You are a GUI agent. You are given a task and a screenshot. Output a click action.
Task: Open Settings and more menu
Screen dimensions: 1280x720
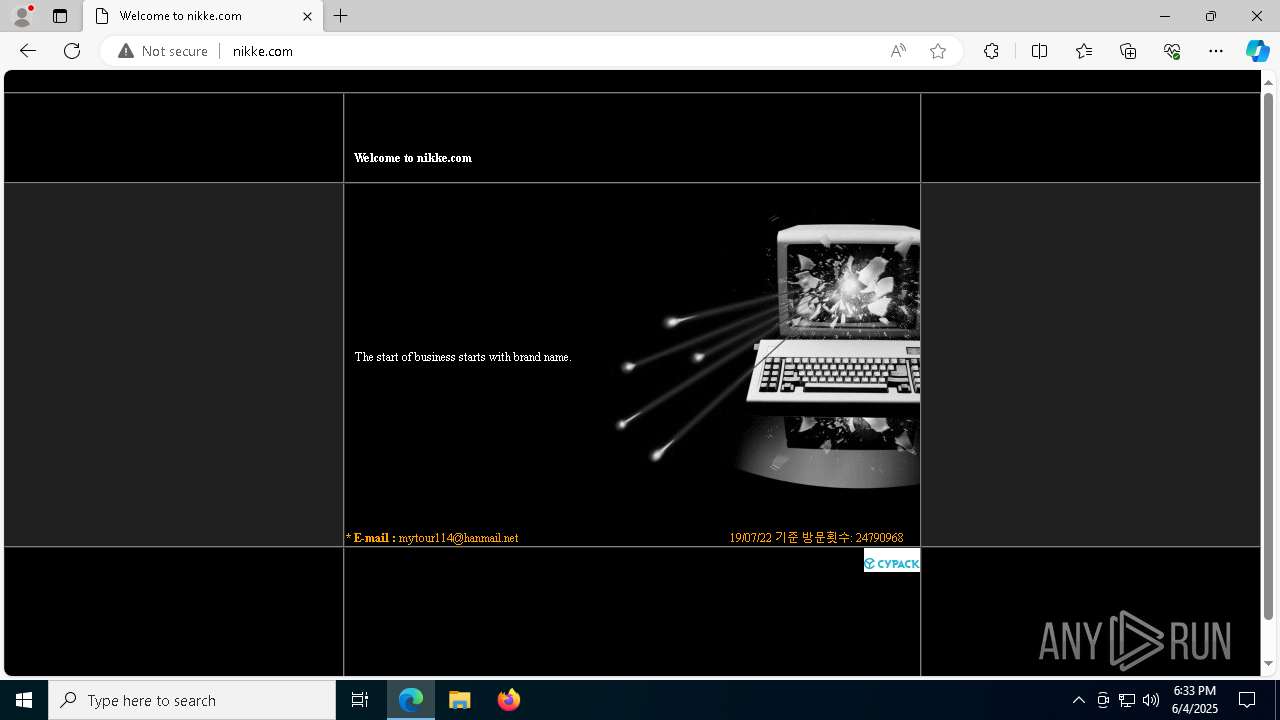tap(1216, 51)
